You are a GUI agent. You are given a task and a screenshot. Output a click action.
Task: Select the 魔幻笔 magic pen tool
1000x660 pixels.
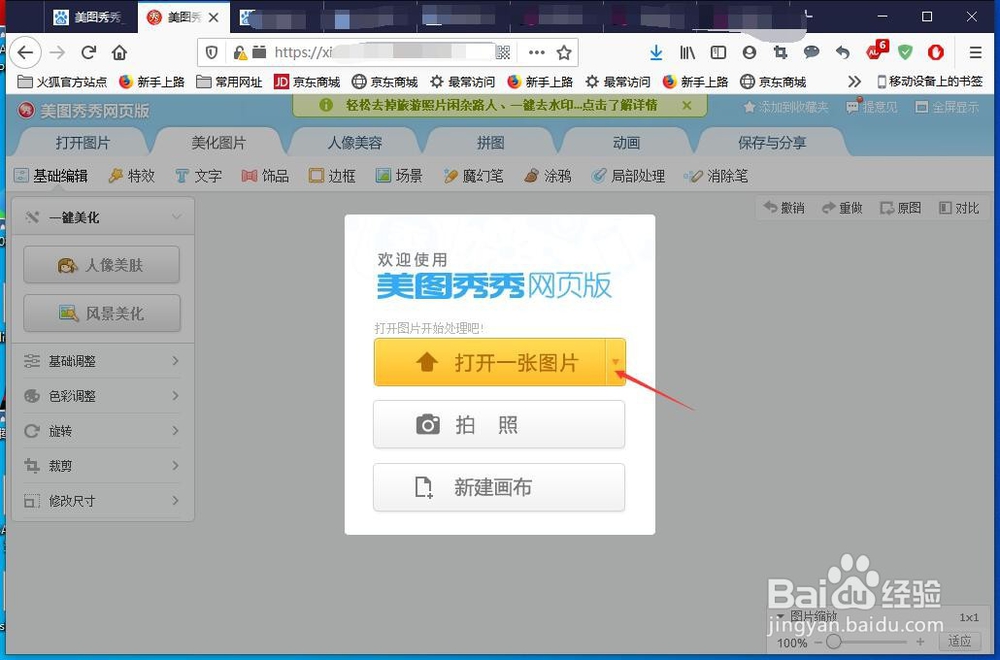pyautogui.click(x=473, y=176)
